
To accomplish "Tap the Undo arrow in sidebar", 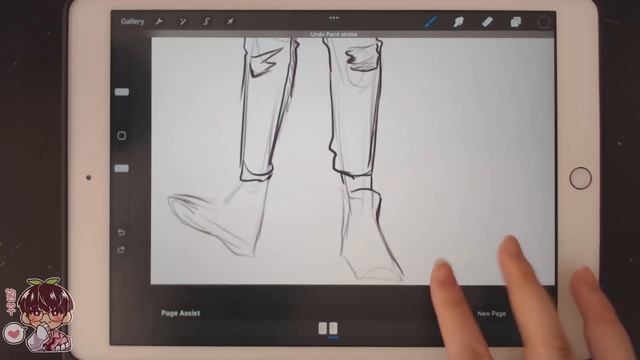I will 121,232.
